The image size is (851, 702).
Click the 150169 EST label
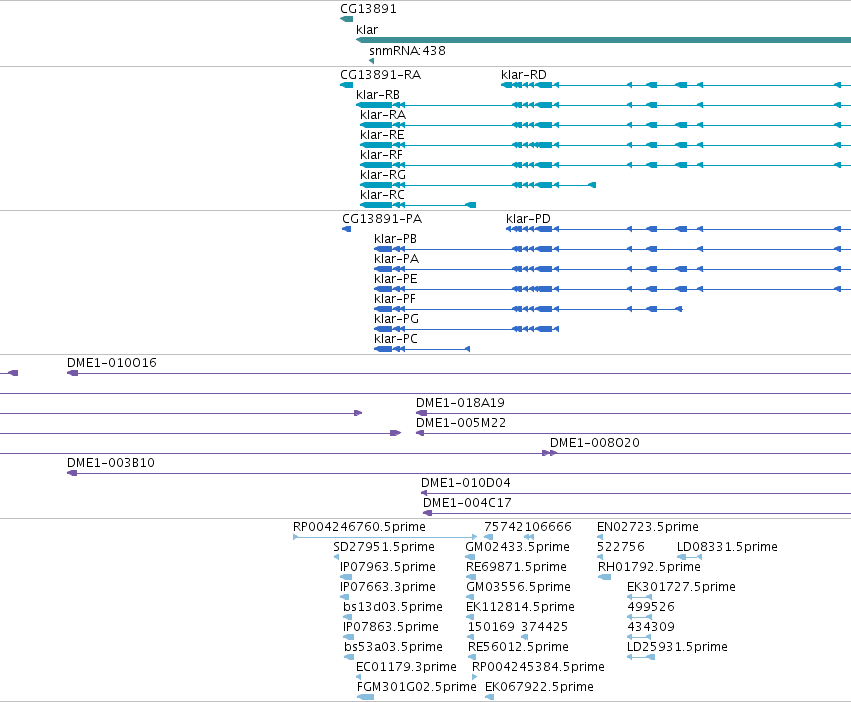click(491, 627)
